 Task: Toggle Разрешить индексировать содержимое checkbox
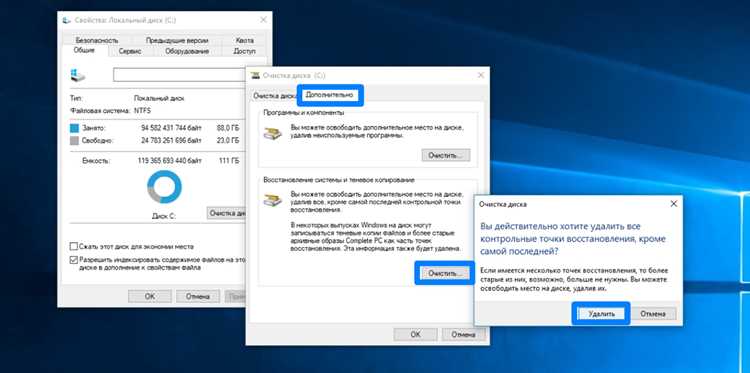click(x=74, y=260)
